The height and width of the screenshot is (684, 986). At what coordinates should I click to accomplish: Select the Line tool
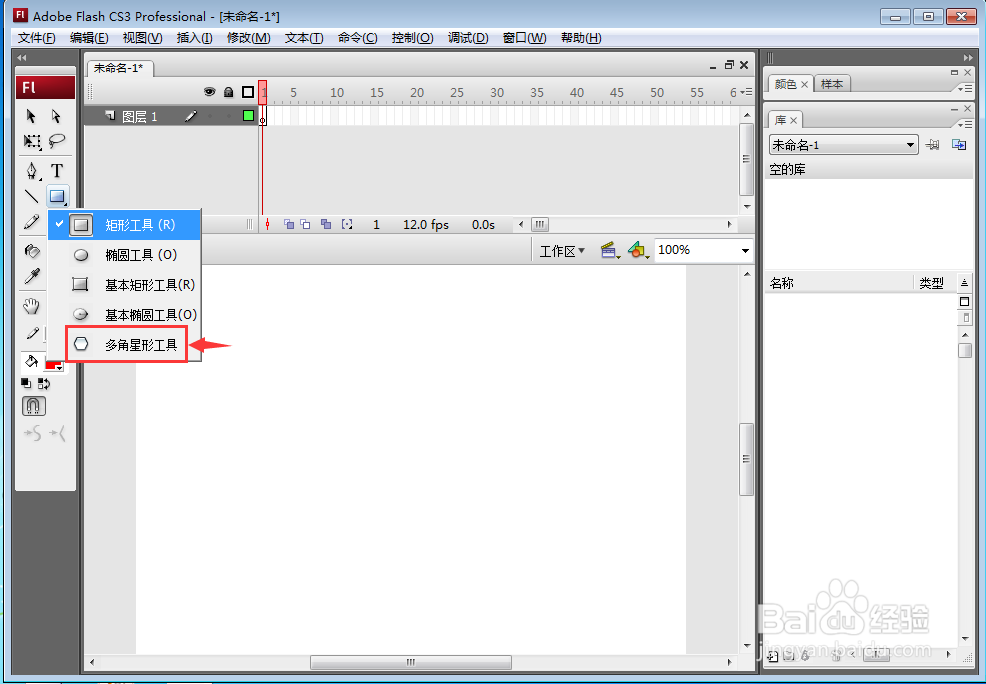pyautogui.click(x=31, y=196)
